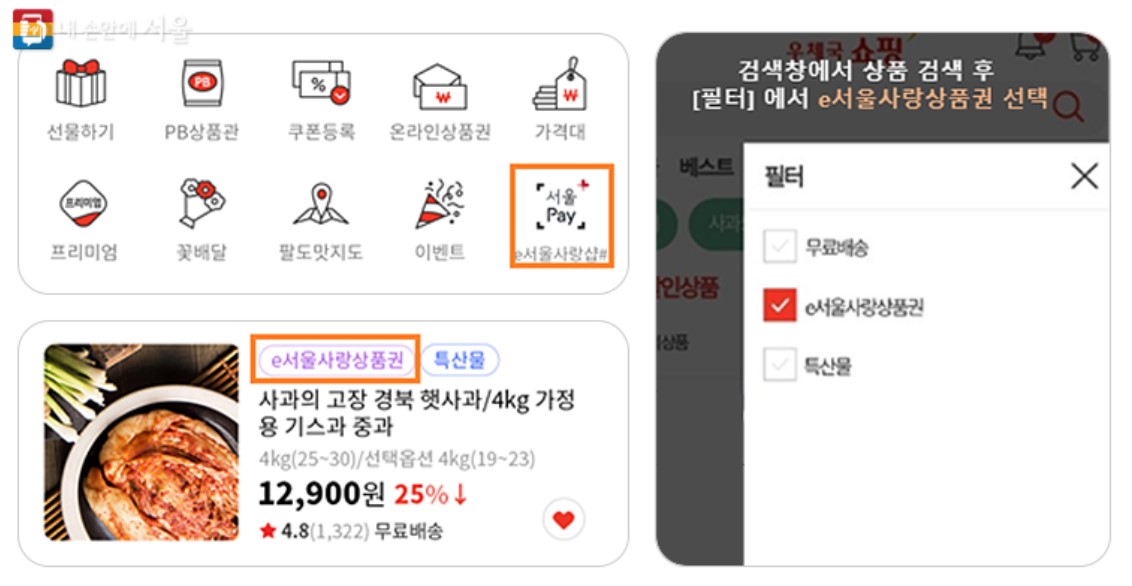
Task: Open the PB상품관 icon
Action: point(202,84)
